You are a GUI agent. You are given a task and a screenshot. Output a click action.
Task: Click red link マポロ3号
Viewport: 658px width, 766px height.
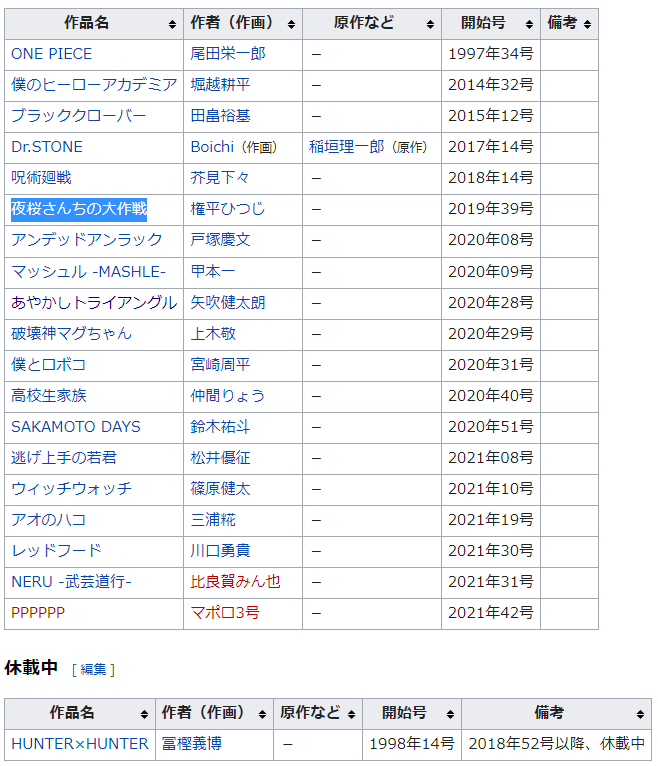[x=225, y=613]
